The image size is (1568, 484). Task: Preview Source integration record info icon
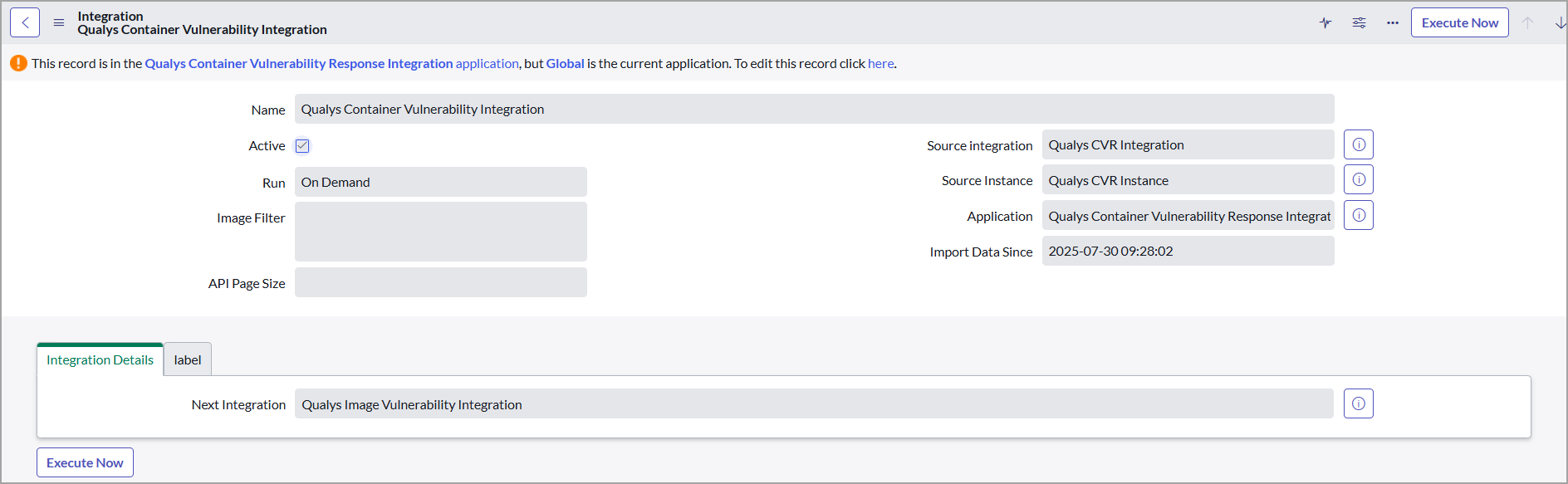point(1359,144)
